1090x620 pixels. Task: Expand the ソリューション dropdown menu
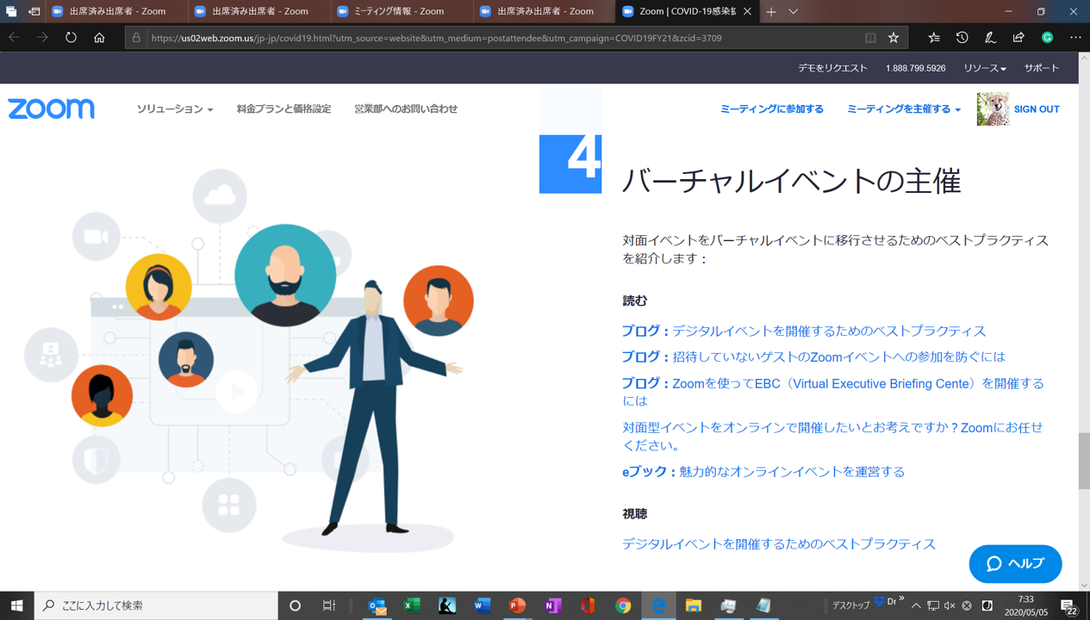[175, 109]
